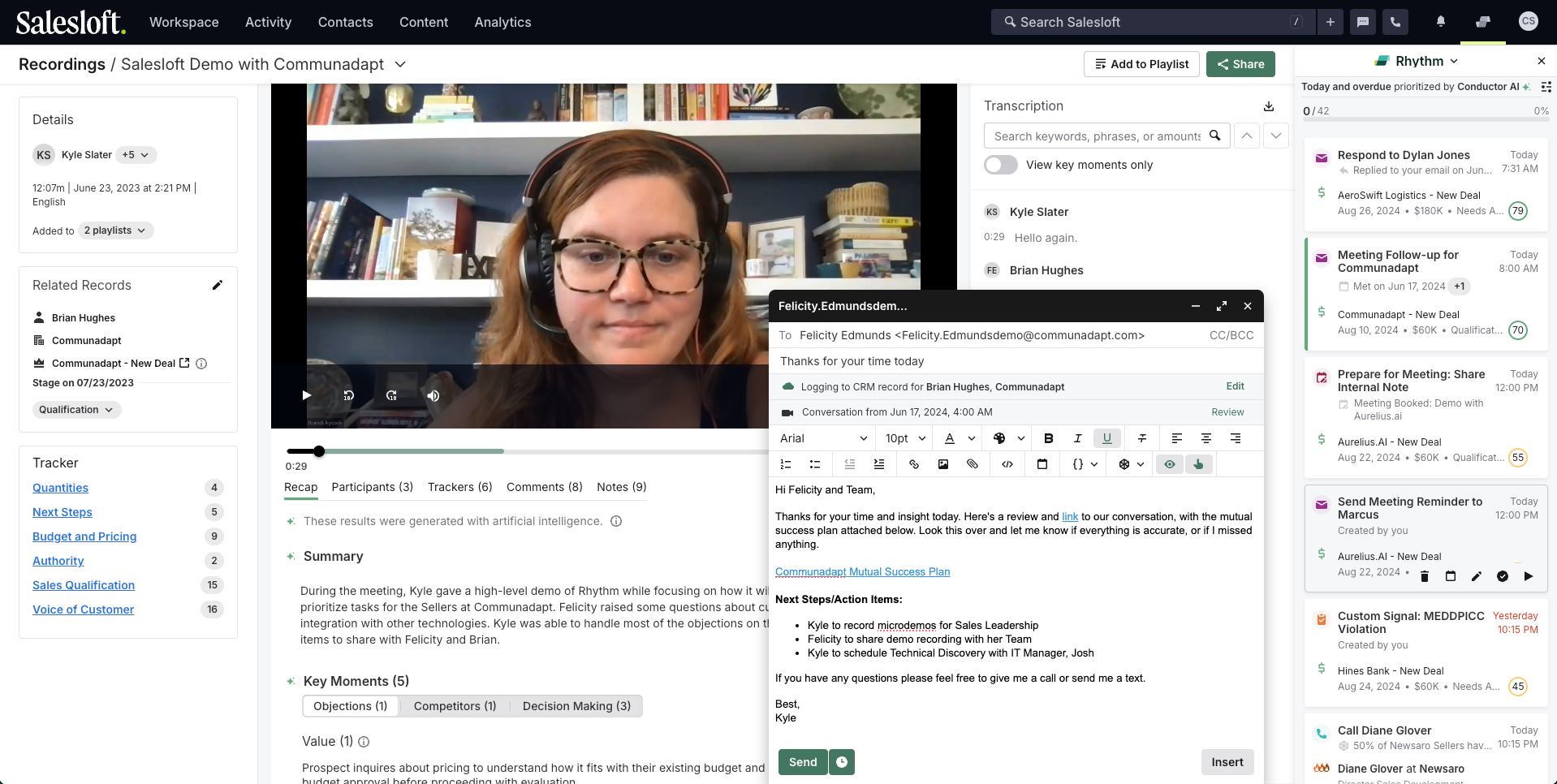This screenshot has width=1557, height=784.
Task: Open the dialer phone icon in top bar
Action: (x=1395, y=22)
